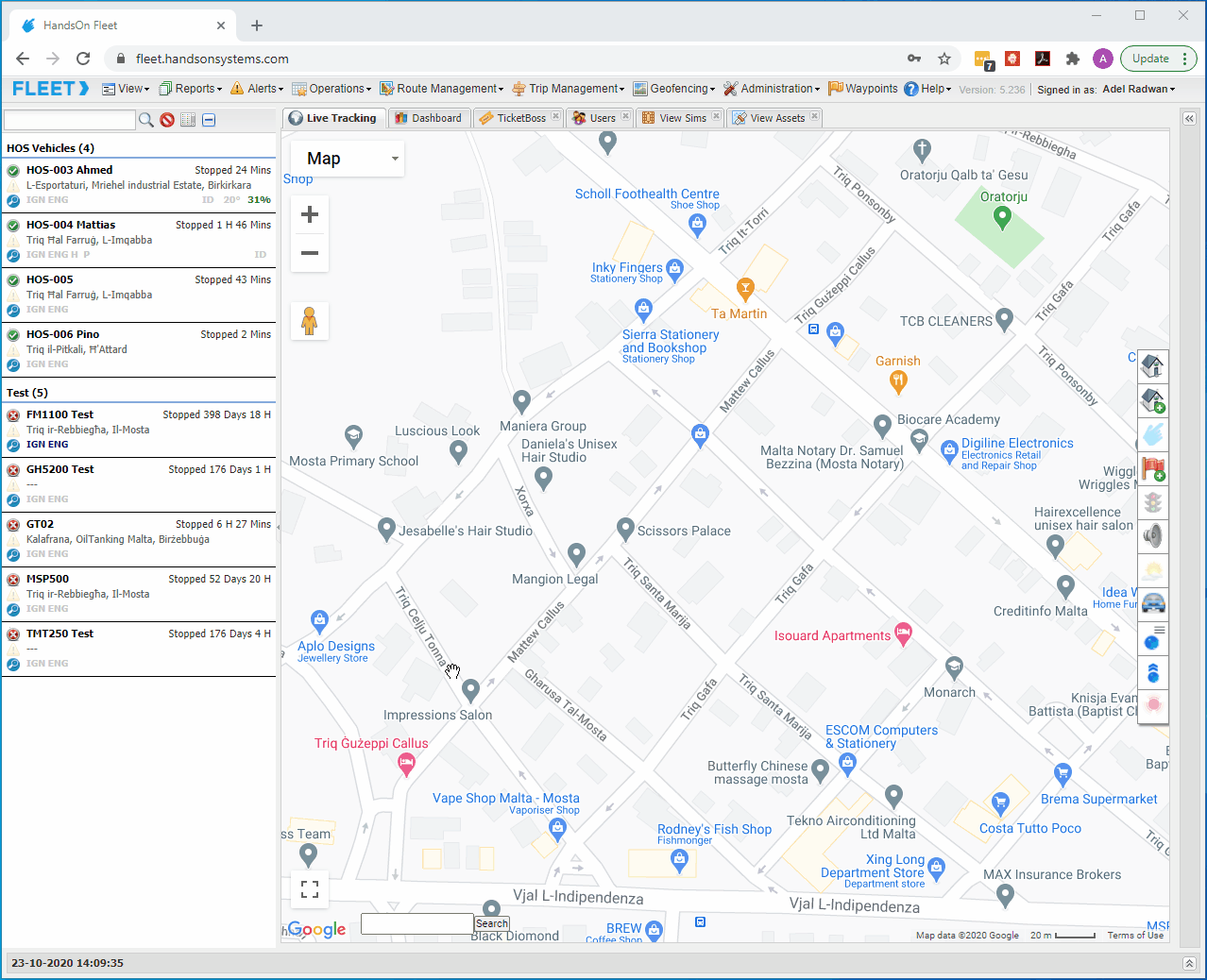Close the View Sims tab

(716, 116)
